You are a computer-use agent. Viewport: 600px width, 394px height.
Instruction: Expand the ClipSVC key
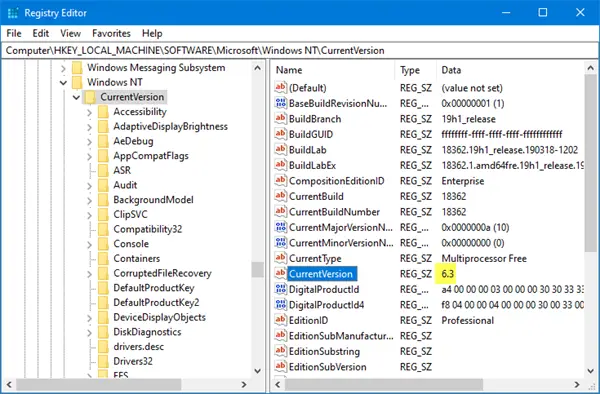click(x=89, y=215)
